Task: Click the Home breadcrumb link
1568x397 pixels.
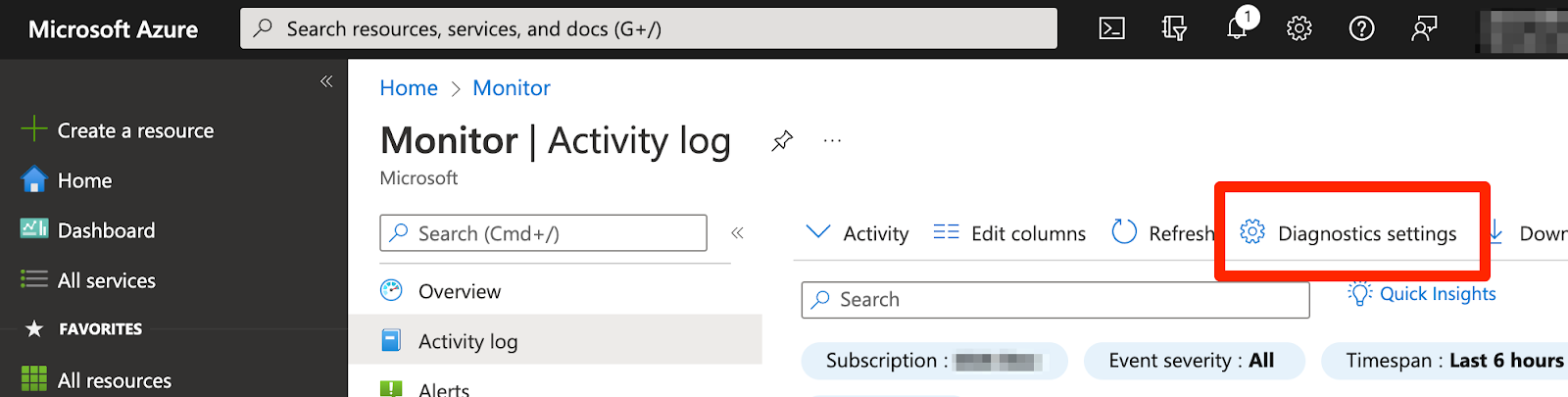Action: (409, 88)
